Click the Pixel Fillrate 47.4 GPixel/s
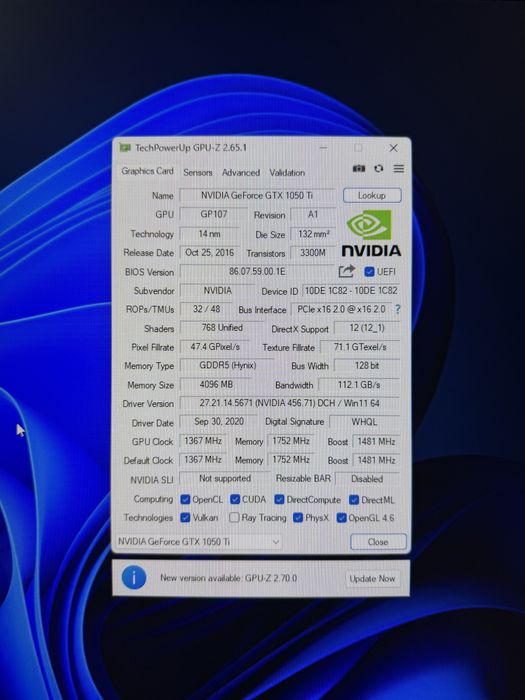Screen dimensions: 525x700 [215, 346]
